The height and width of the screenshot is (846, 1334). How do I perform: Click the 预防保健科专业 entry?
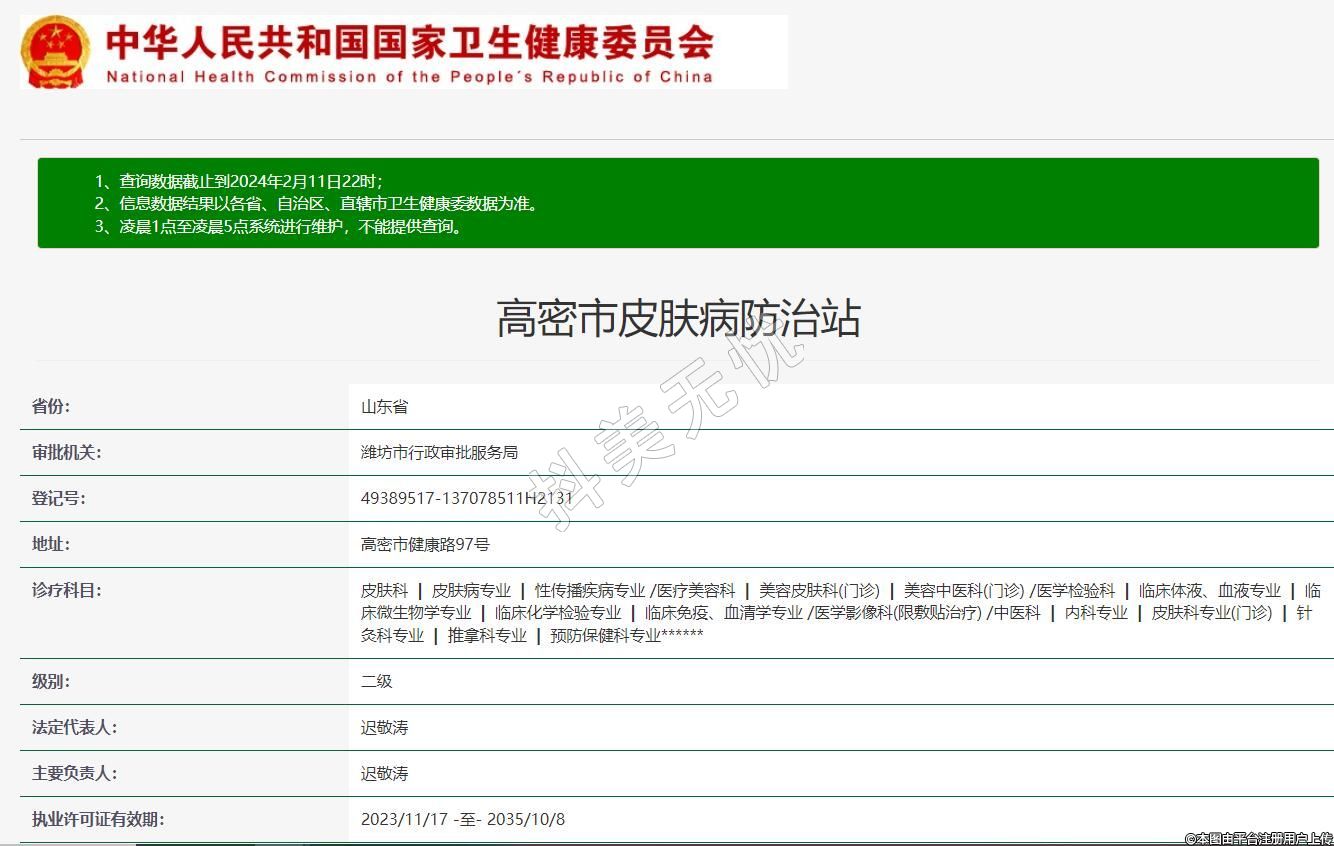(x=605, y=636)
